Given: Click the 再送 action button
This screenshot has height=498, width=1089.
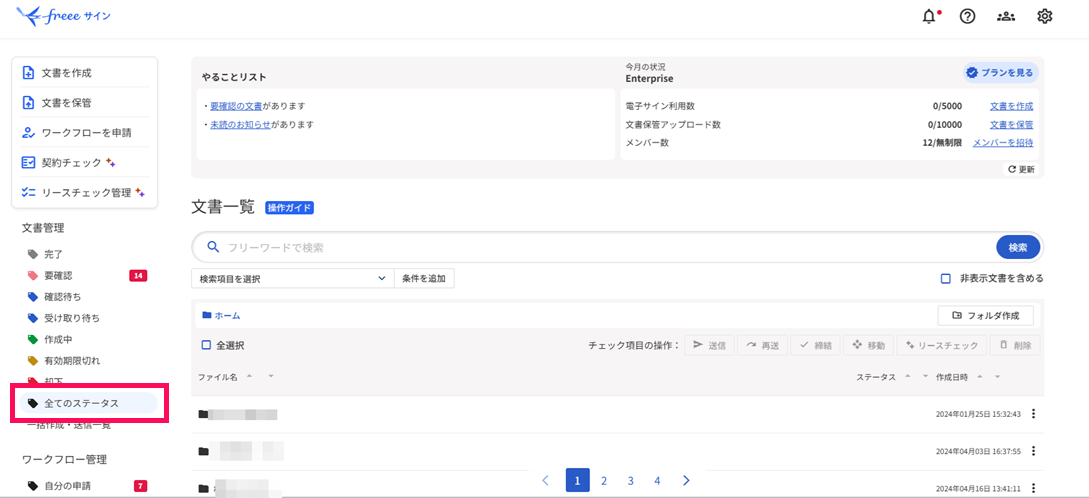Looking at the screenshot, I should point(763,345).
